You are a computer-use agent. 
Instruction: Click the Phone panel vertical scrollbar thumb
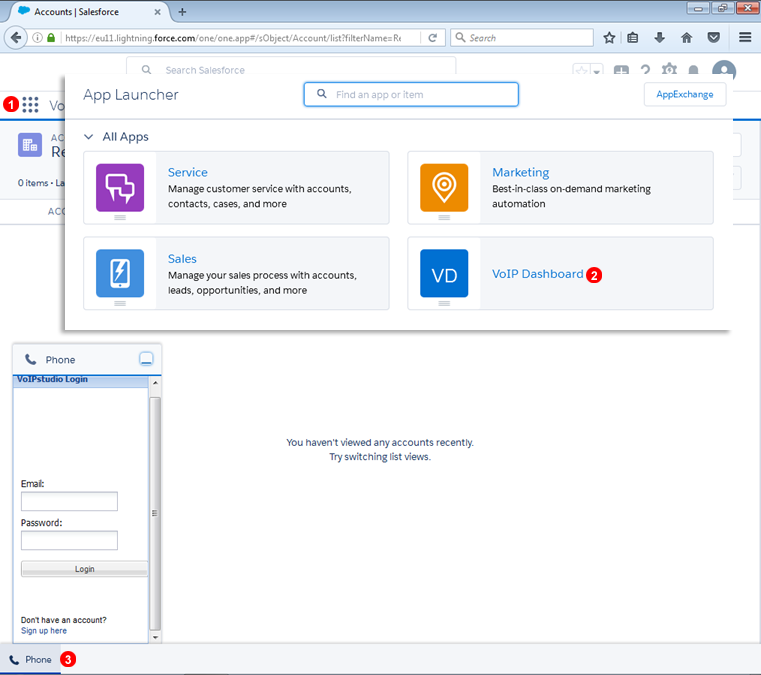[155, 513]
